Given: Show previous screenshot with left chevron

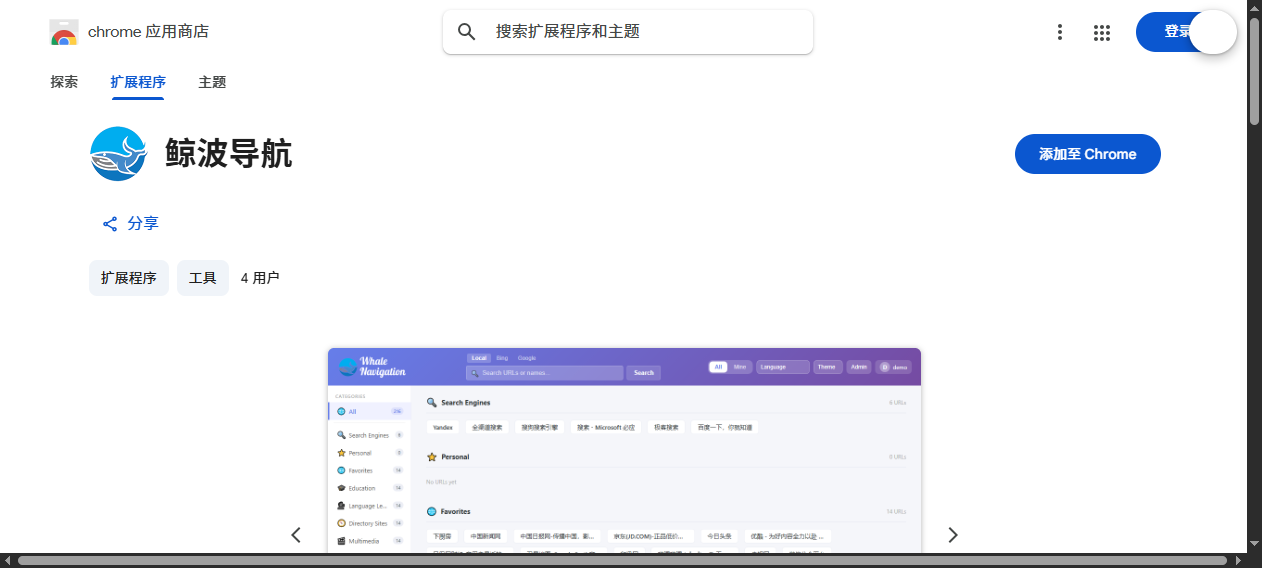Looking at the screenshot, I should coord(296,535).
